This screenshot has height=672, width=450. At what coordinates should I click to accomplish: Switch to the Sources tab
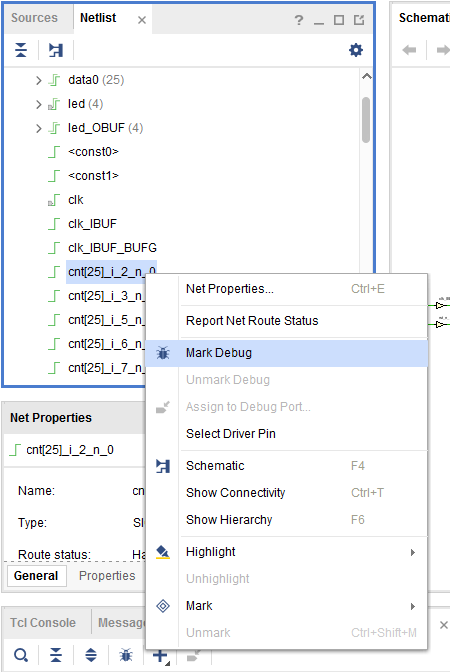point(34,18)
